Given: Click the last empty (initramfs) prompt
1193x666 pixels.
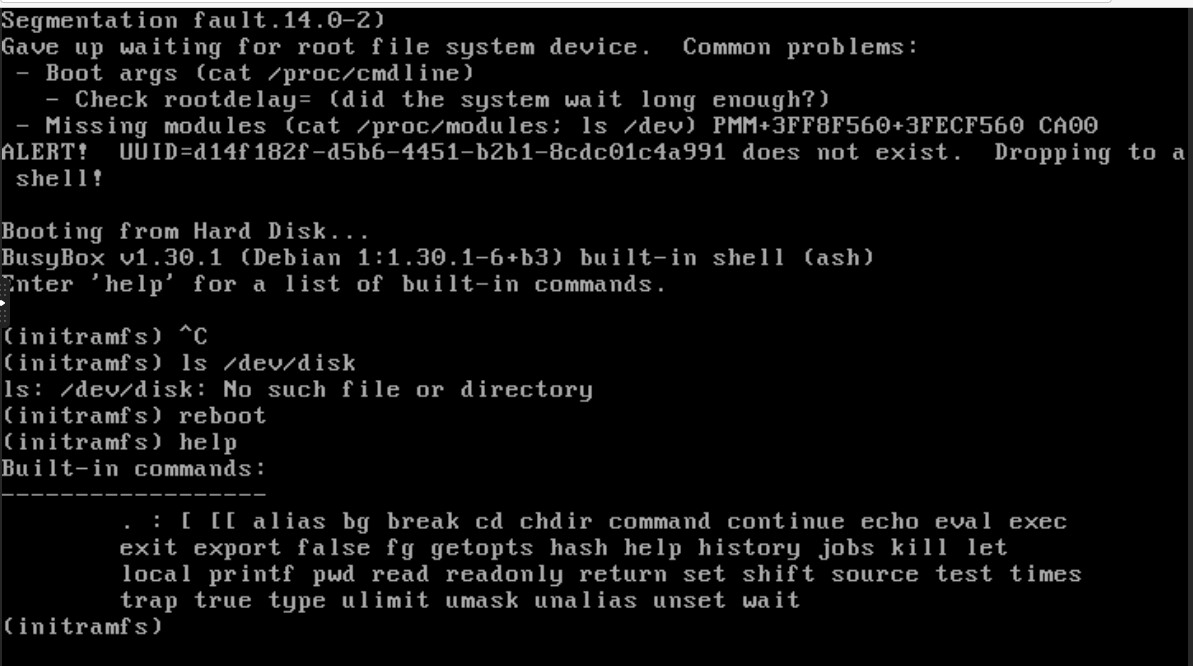Looking at the screenshot, I should (x=82, y=627).
